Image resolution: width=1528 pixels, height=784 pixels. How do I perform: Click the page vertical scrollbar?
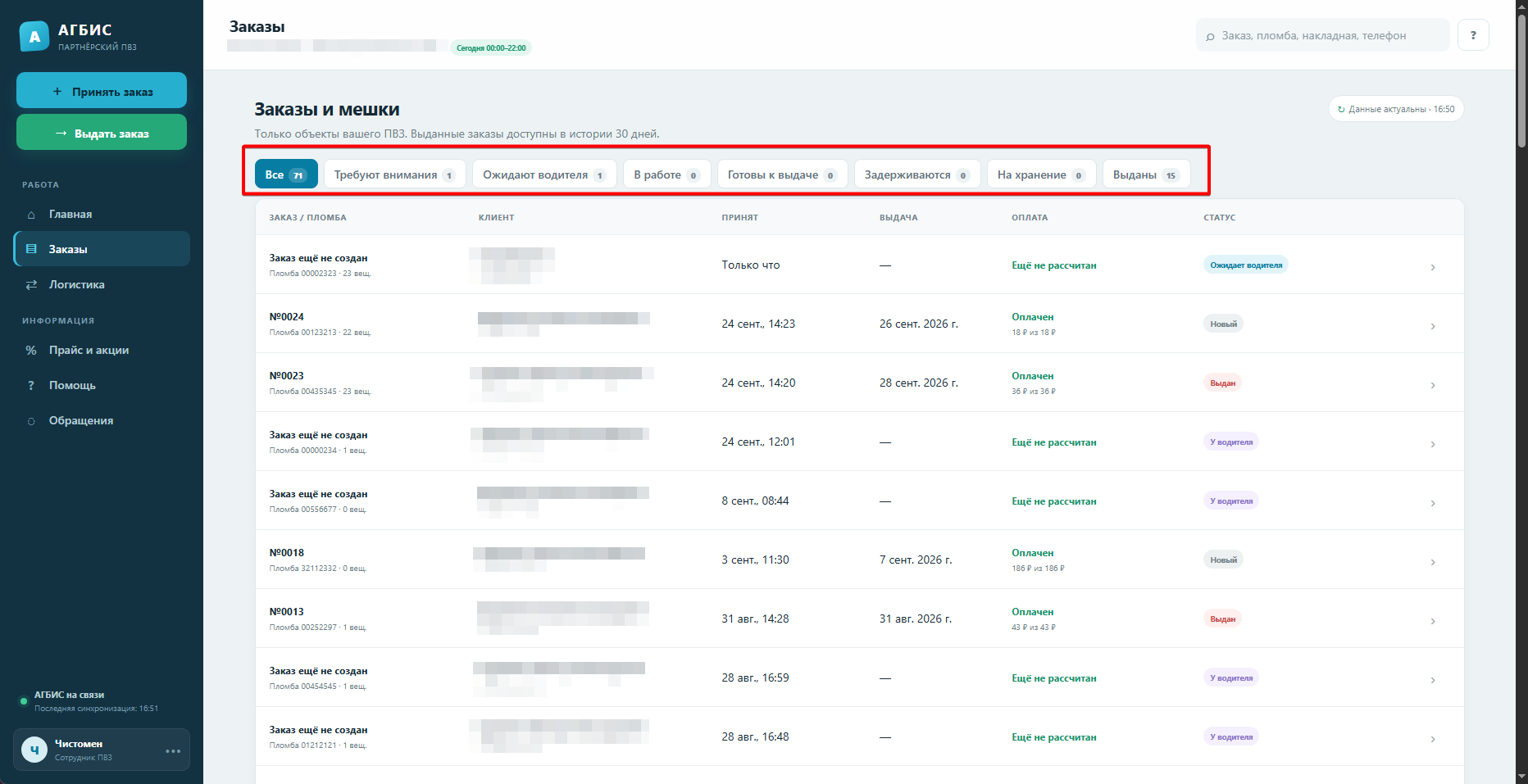(1521, 82)
